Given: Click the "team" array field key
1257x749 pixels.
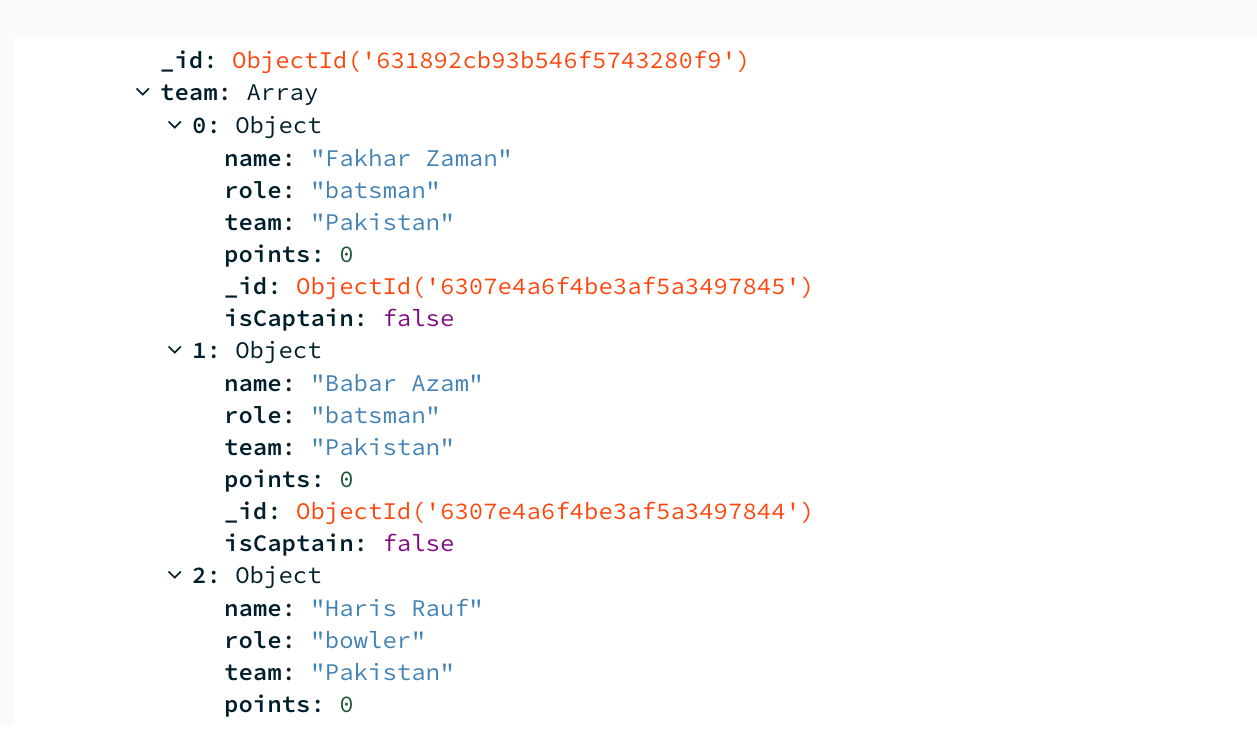Looking at the screenshot, I should (x=188, y=93).
